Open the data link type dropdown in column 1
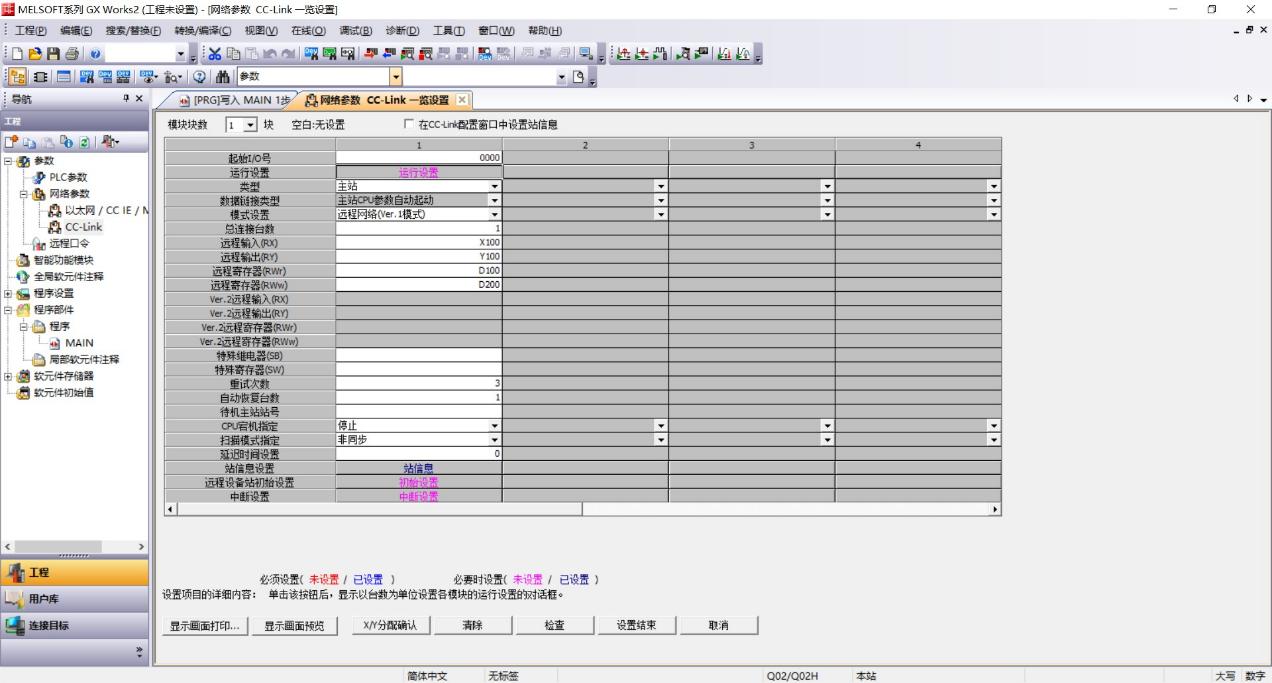 (494, 199)
